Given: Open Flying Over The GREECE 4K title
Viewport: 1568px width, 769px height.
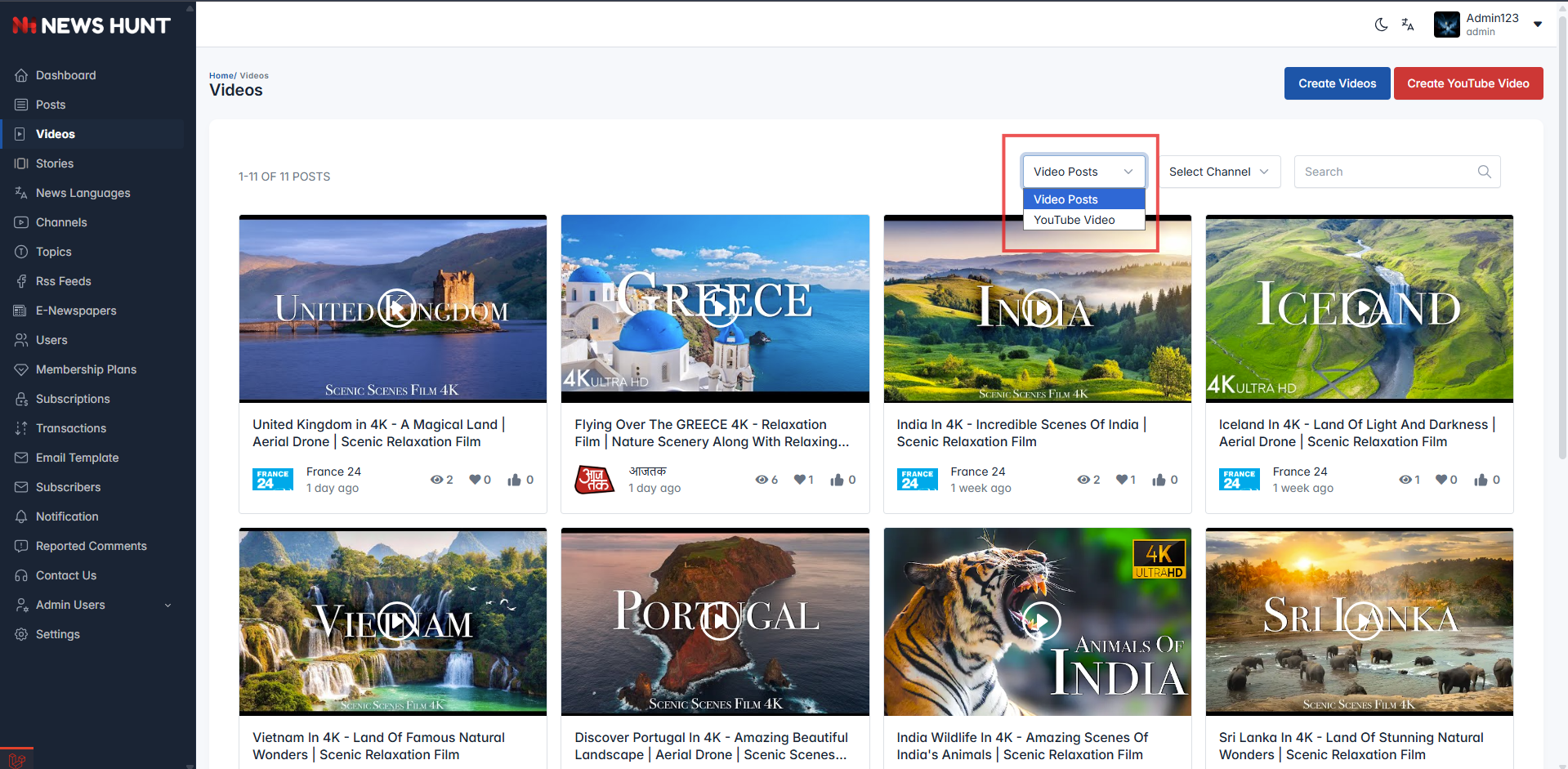Looking at the screenshot, I should [x=712, y=433].
